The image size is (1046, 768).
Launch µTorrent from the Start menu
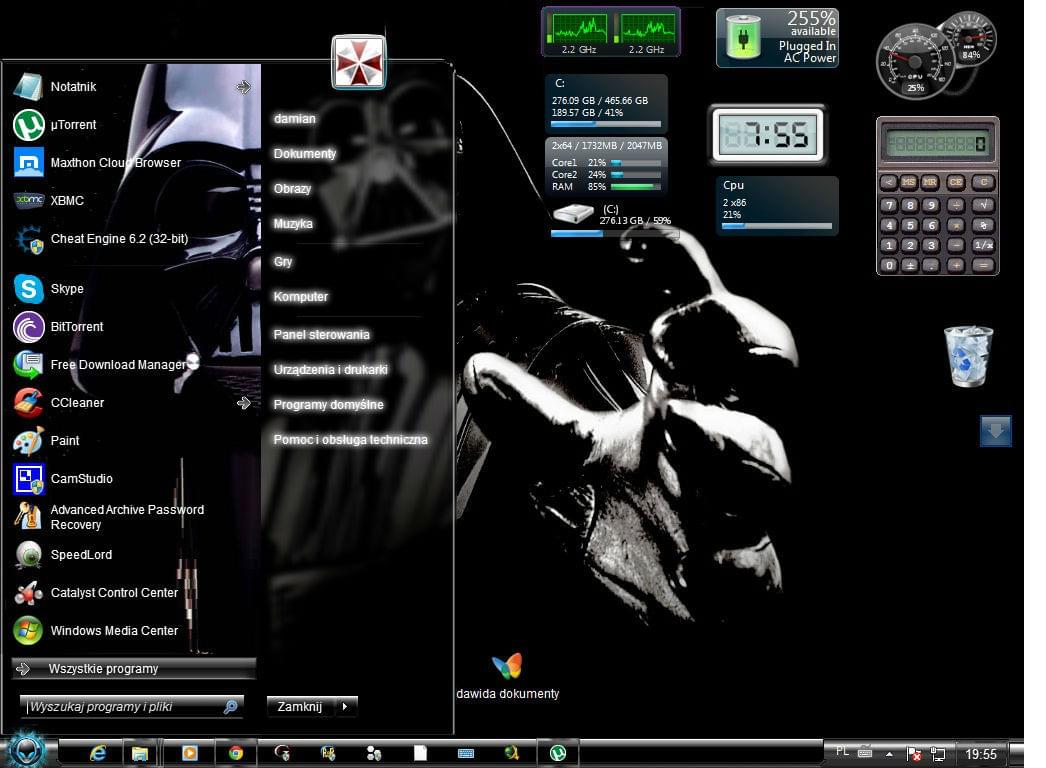[x=73, y=125]
